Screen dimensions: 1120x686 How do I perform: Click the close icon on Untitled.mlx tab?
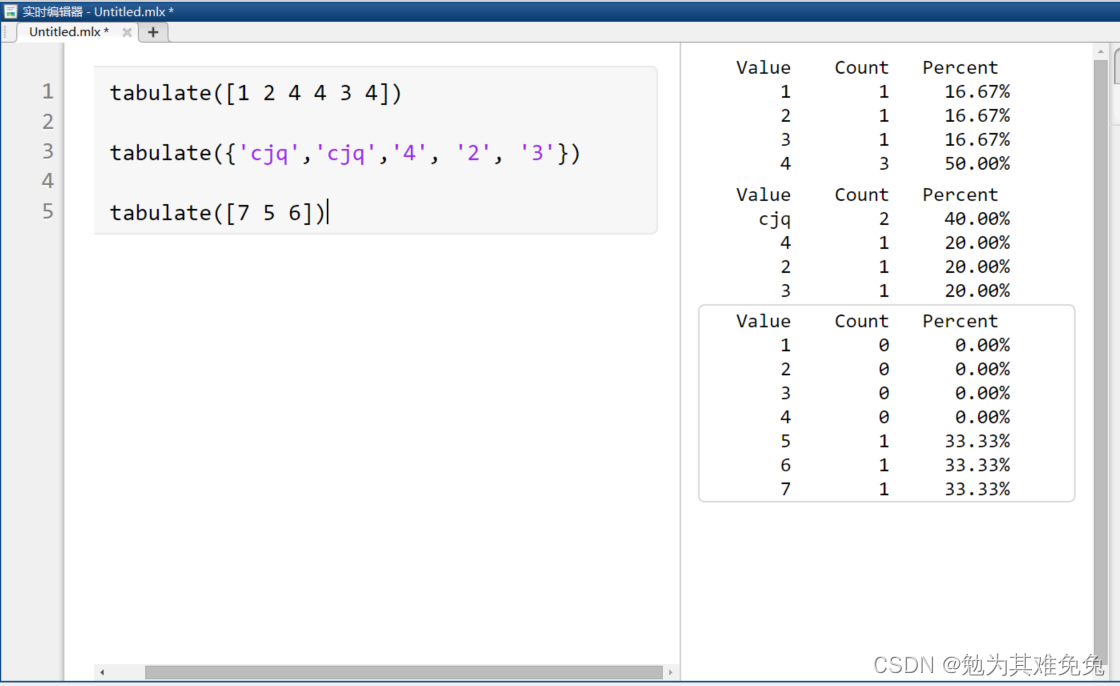[x=126, y=31]
